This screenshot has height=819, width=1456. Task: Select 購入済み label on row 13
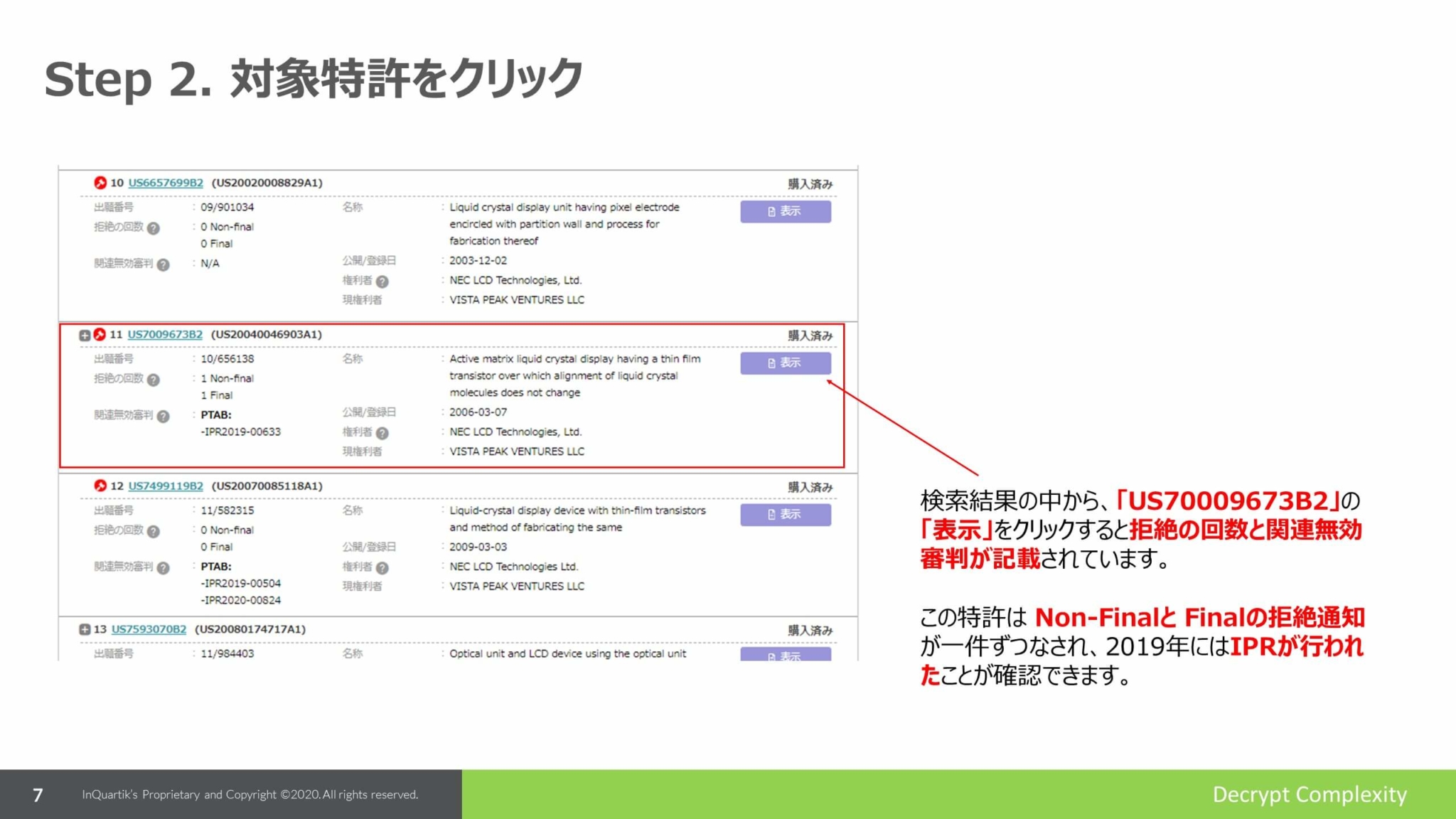pyautogui.click(x=810, y=631)
